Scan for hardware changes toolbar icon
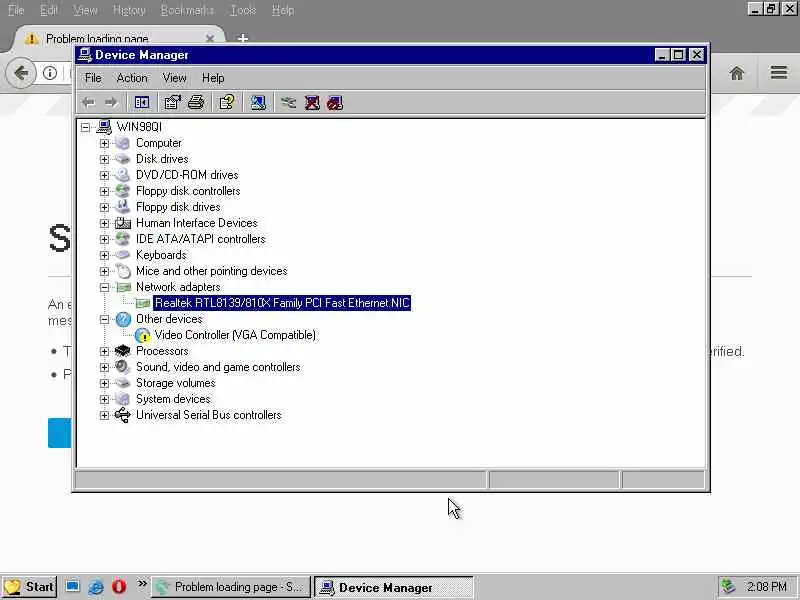The width and height of the screenshot is (800, 600). [x=258, y=103]
